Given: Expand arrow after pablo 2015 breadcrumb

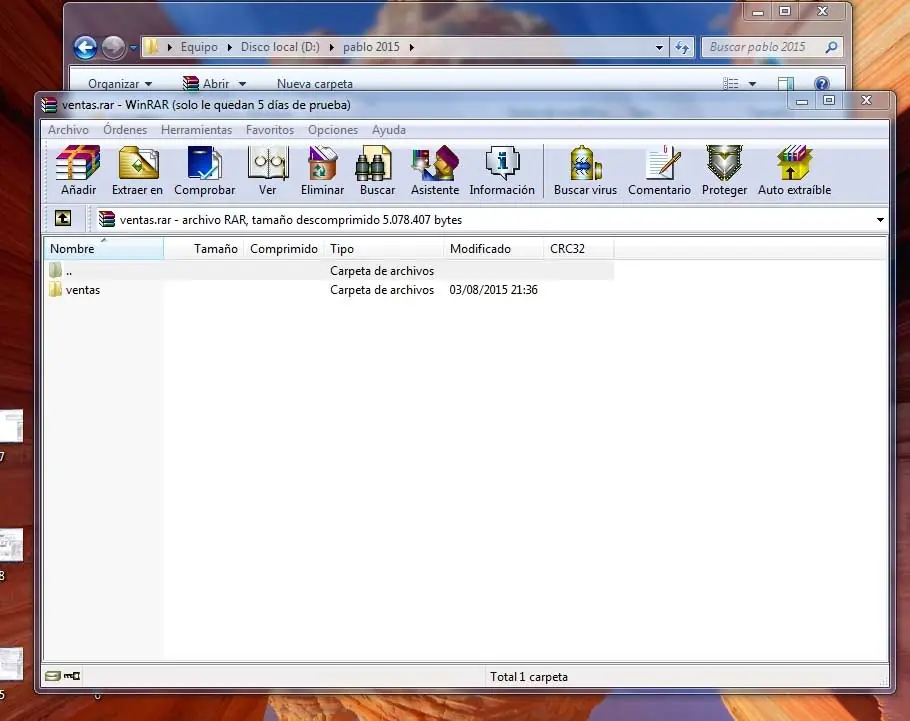Looking at the screenshot, I should point(411,47).
